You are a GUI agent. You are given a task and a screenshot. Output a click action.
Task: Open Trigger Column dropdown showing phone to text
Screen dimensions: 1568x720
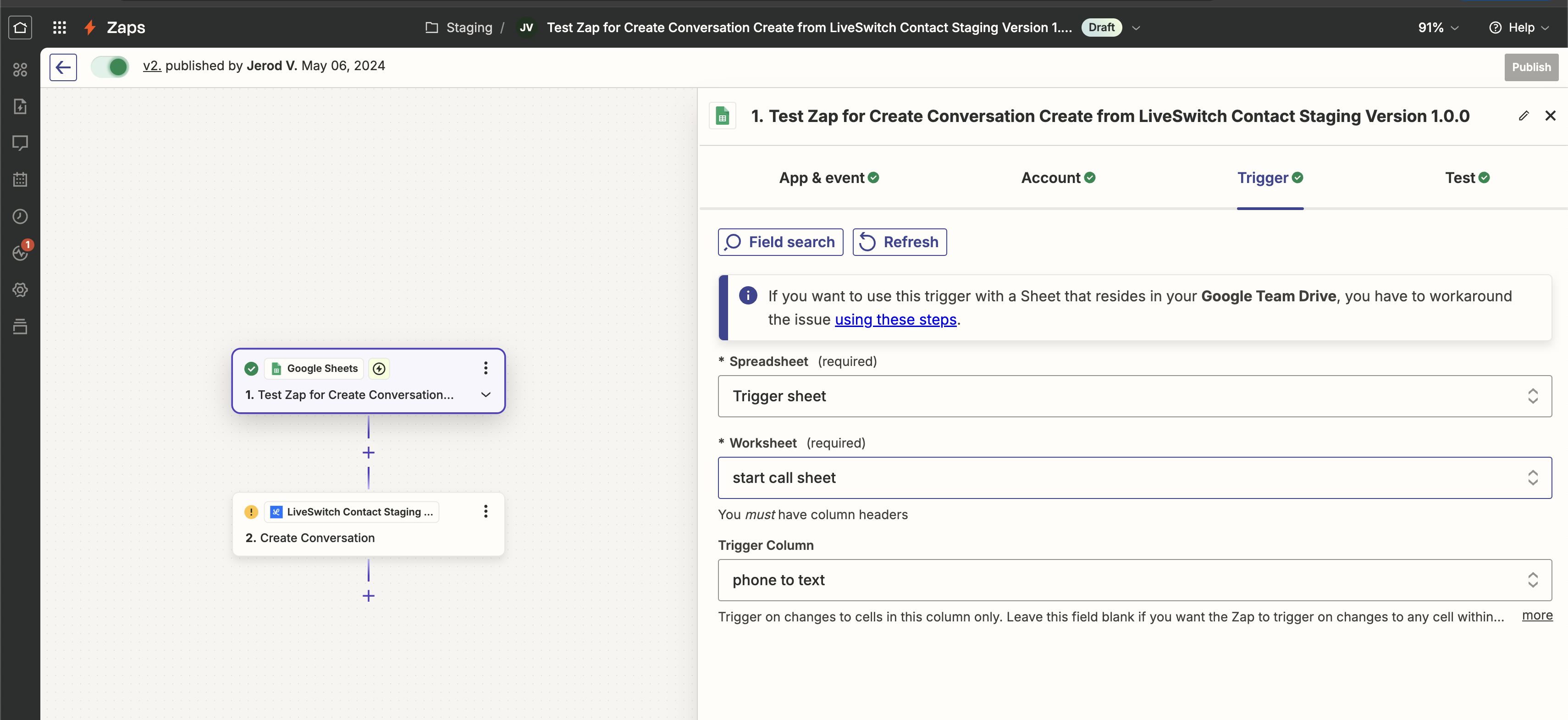[1135, 580]
